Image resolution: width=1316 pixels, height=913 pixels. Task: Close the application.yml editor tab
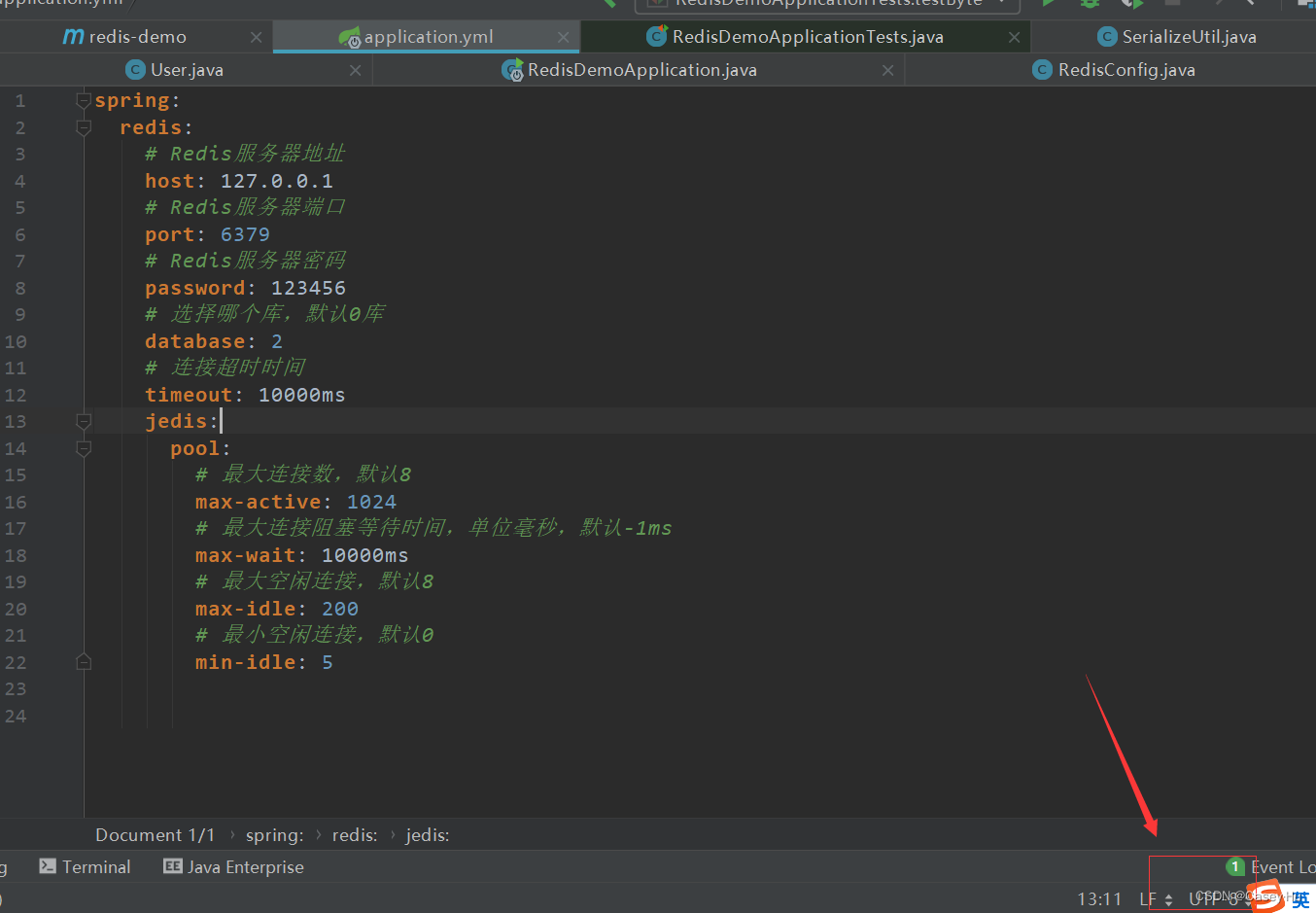pyautogui.click(x=563, y=36)
